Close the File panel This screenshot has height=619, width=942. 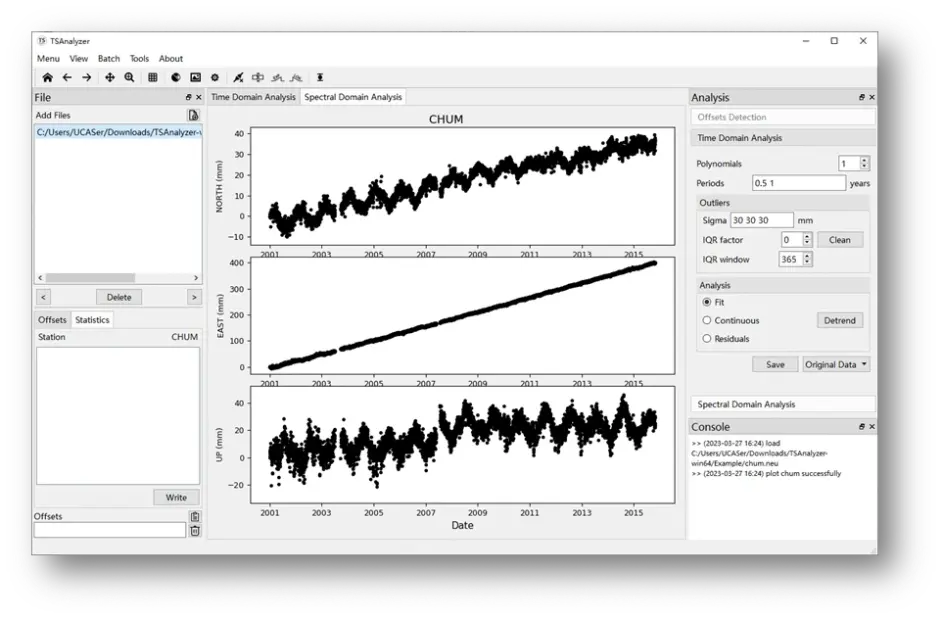click(x=199, y=97)
